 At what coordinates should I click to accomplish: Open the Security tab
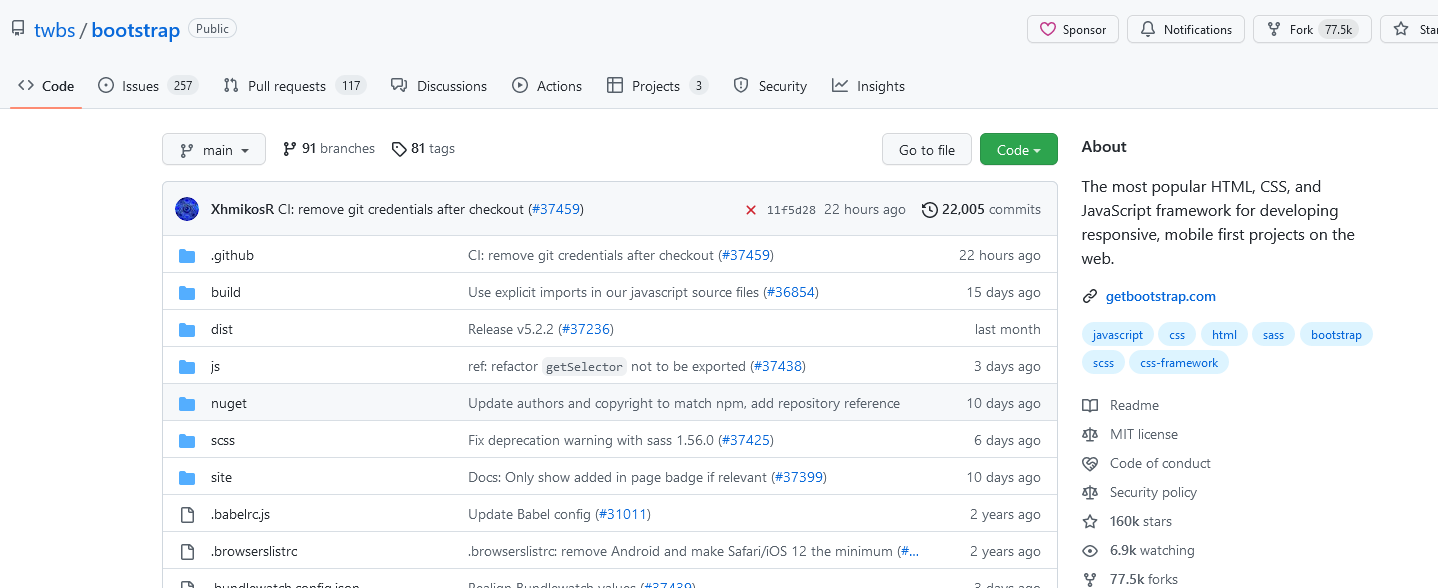(770, 86)
